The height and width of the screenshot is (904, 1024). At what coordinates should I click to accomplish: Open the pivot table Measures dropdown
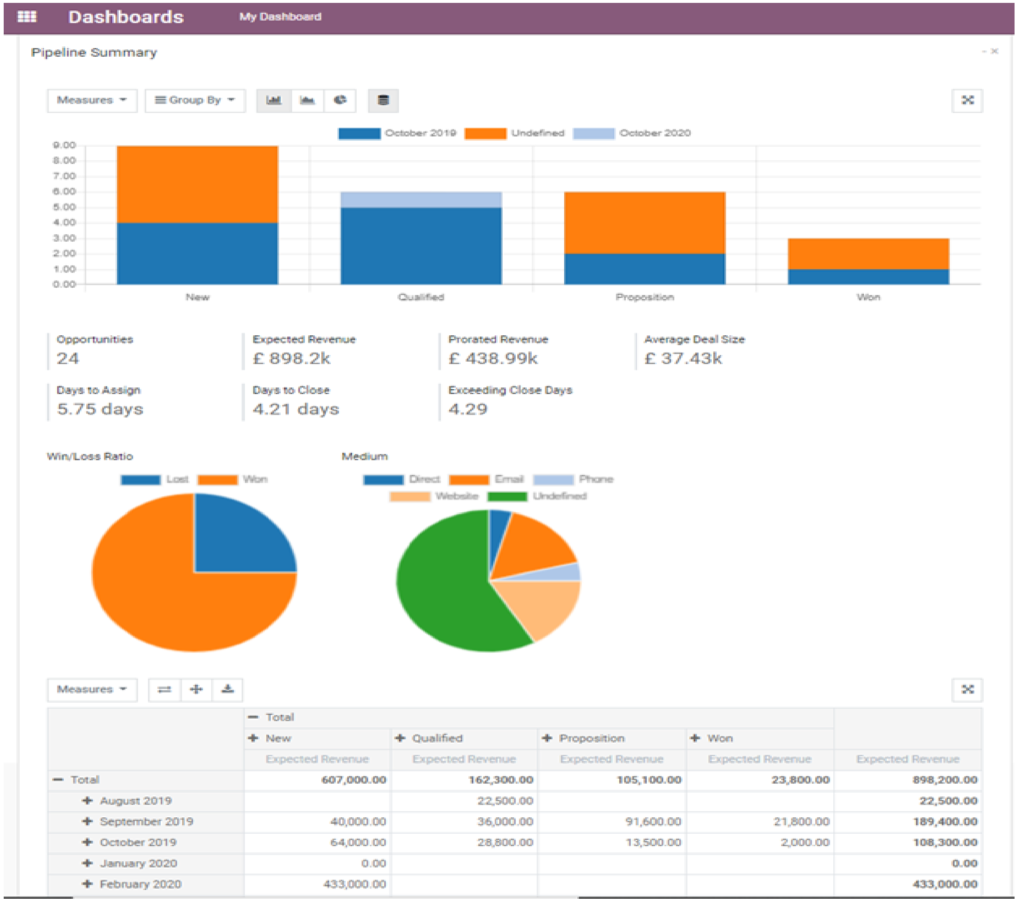91,689
